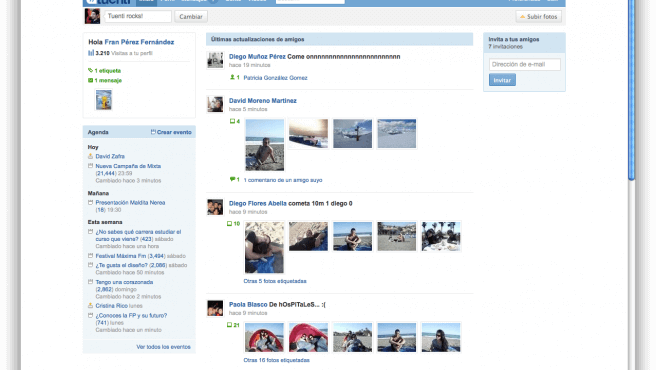Click the Invitar button

502,80
